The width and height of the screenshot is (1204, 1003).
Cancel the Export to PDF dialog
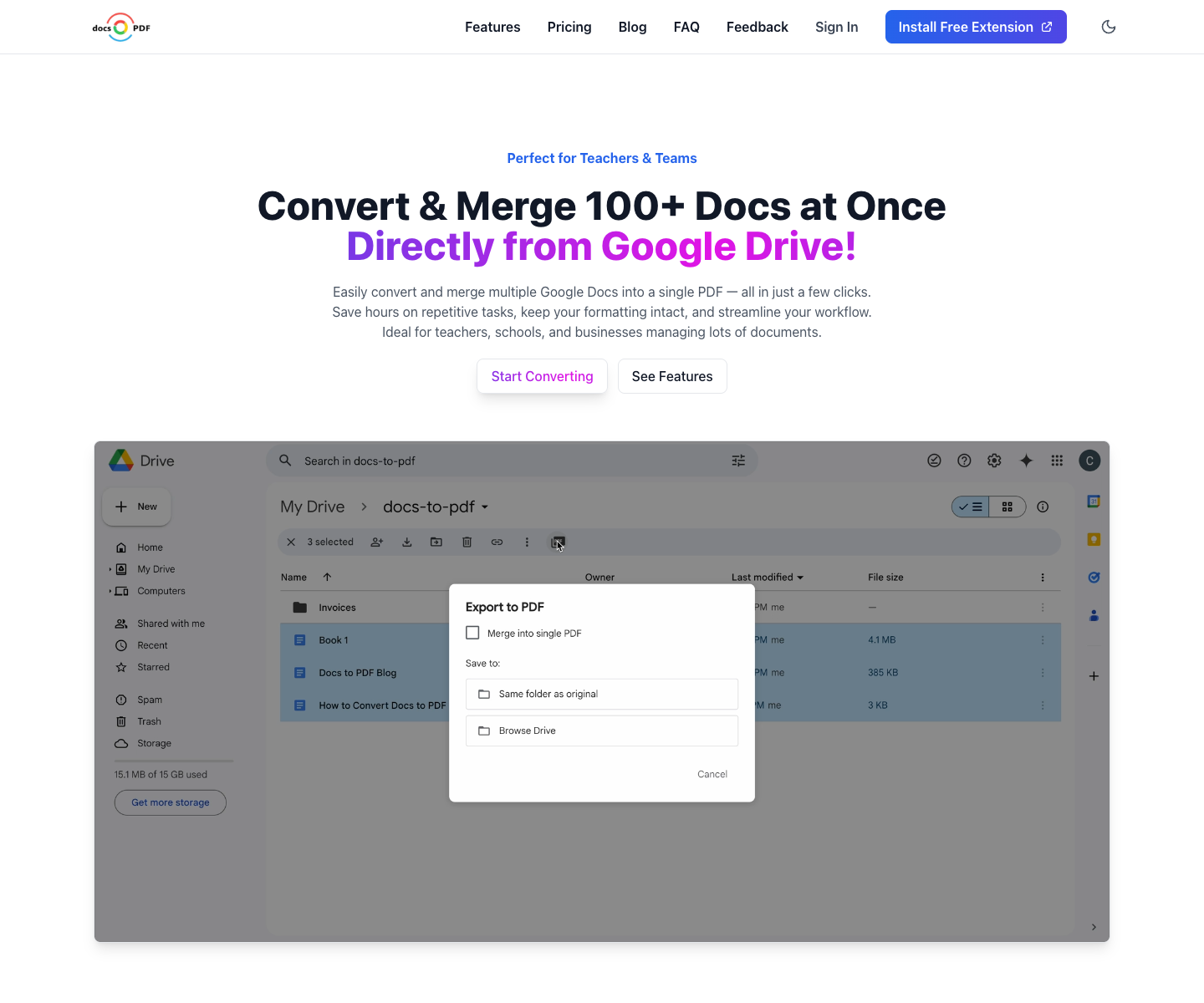[x=712, y=774]
